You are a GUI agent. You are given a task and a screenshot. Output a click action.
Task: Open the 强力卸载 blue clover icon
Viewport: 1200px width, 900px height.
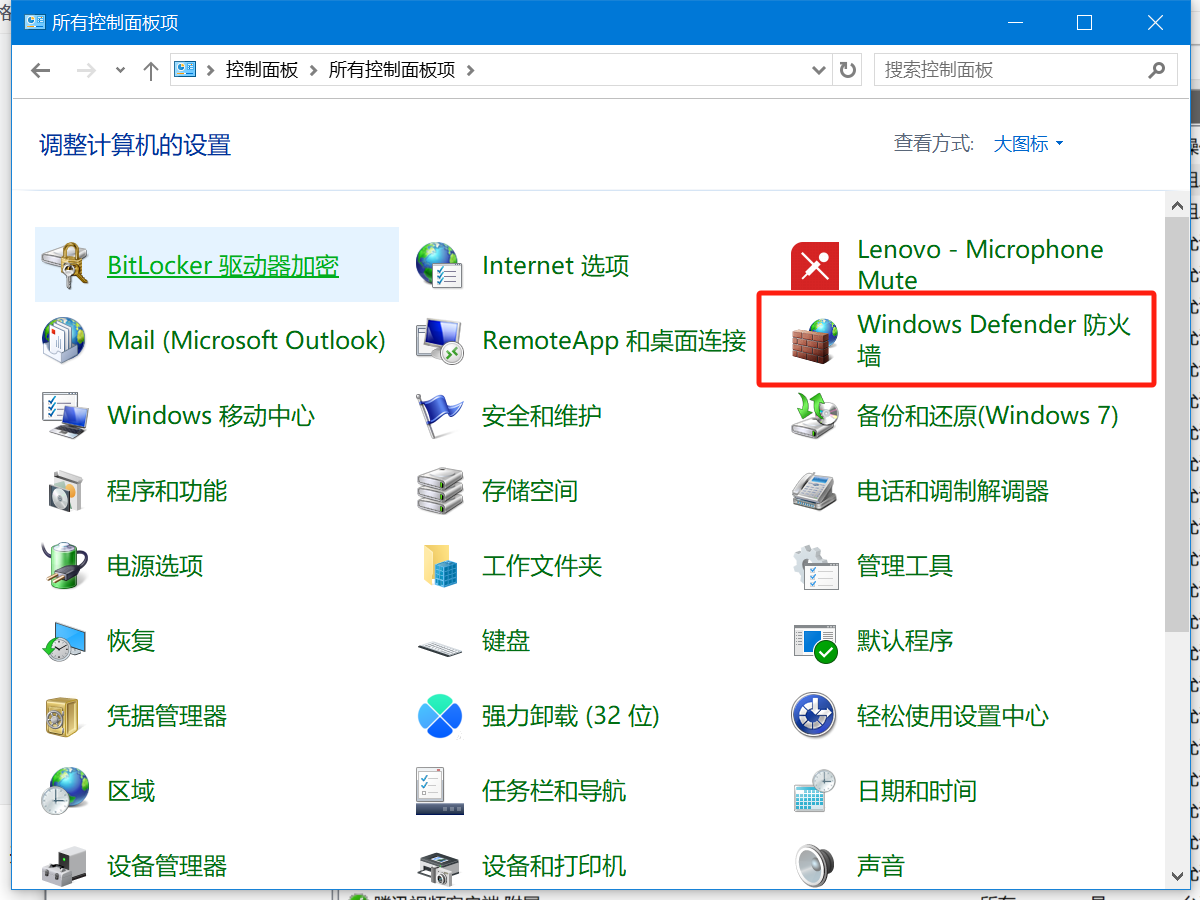click(x=440, y=715)
